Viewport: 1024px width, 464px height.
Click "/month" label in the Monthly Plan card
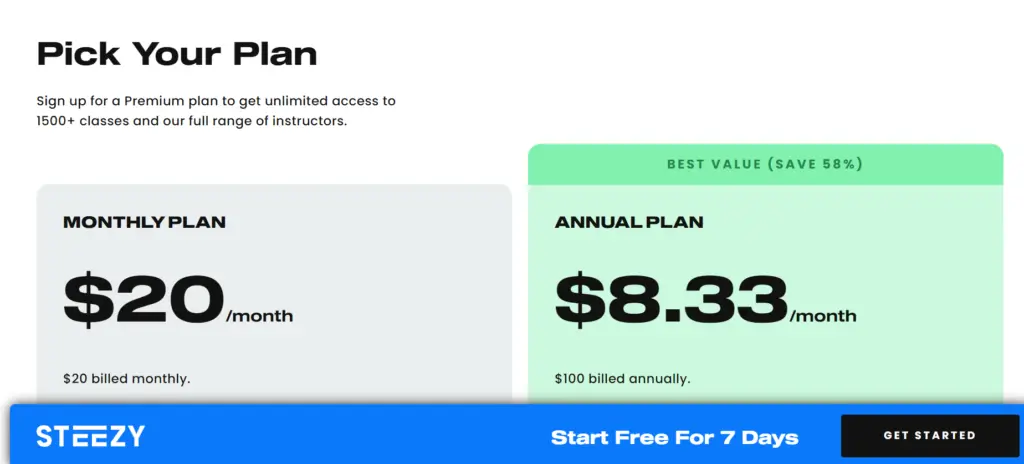tap(260, 316)
